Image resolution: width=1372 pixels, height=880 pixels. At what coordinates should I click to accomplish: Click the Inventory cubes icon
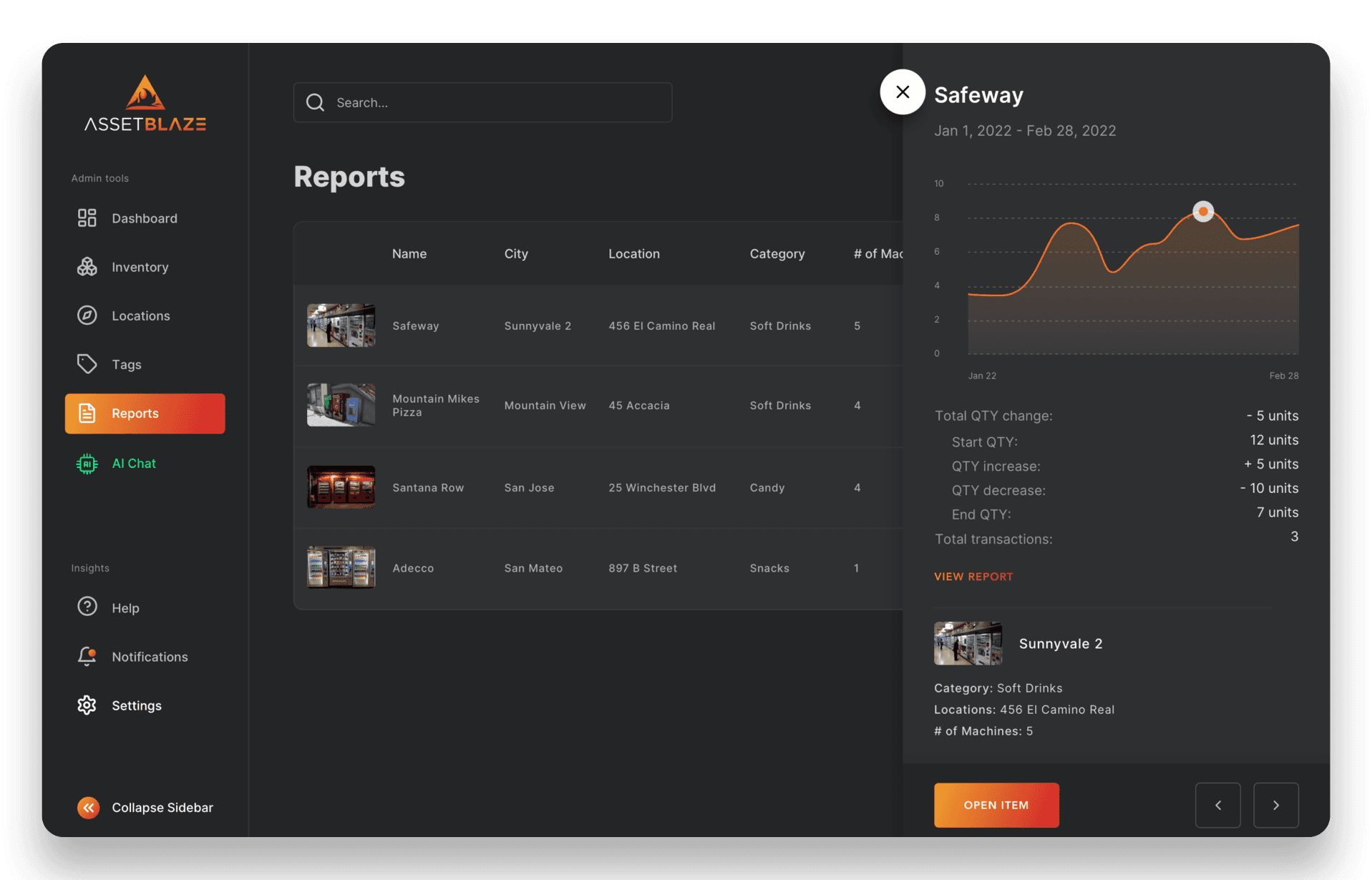pyautogui.click(x=87, y=267)
